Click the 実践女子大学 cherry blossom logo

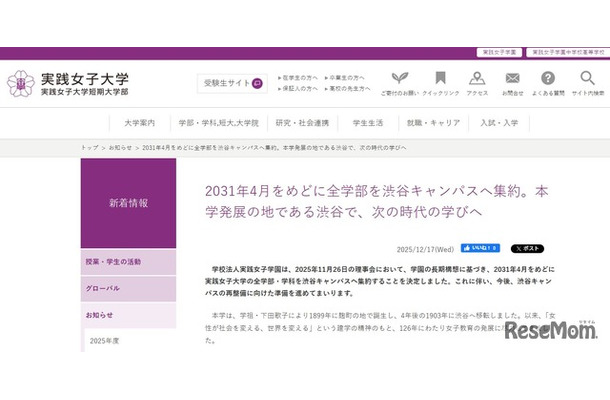tap(21, 83)
